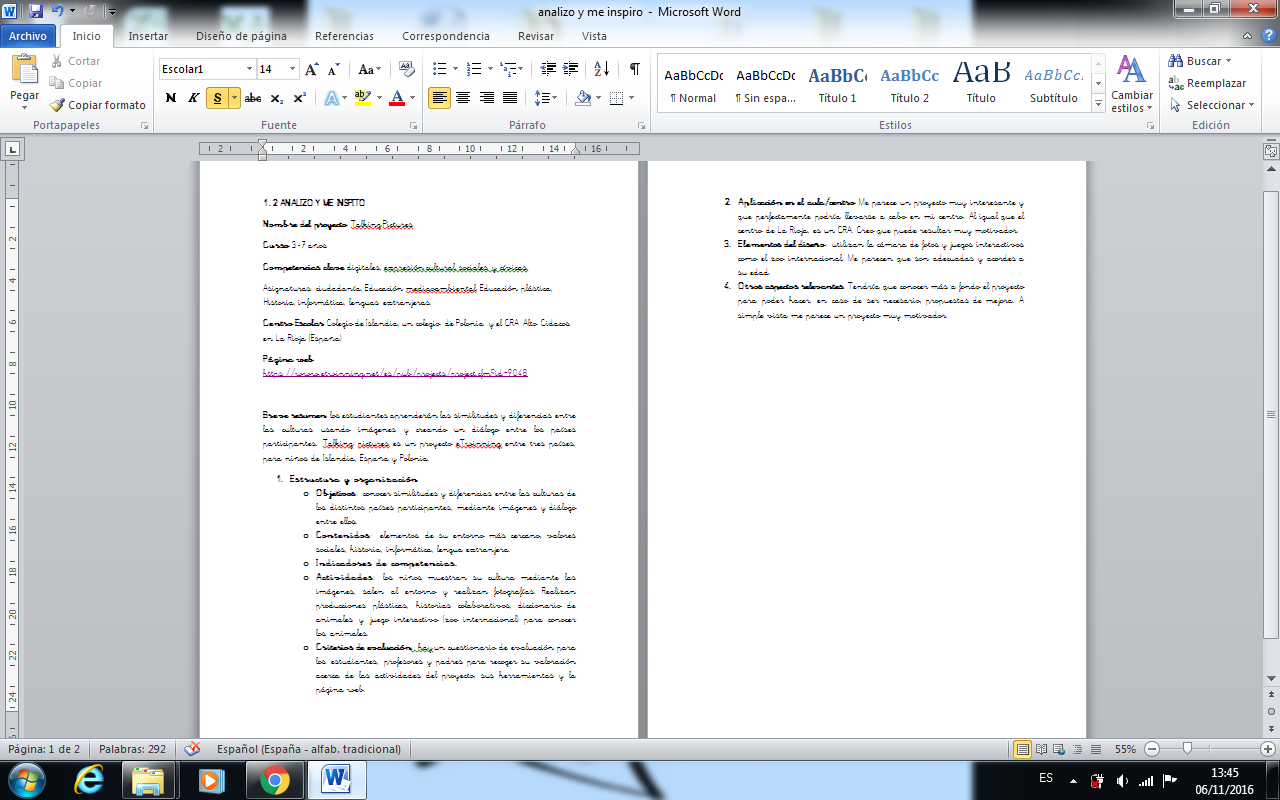
Task: Apply strikethrough formatting to text
Action: coord(252,98)
